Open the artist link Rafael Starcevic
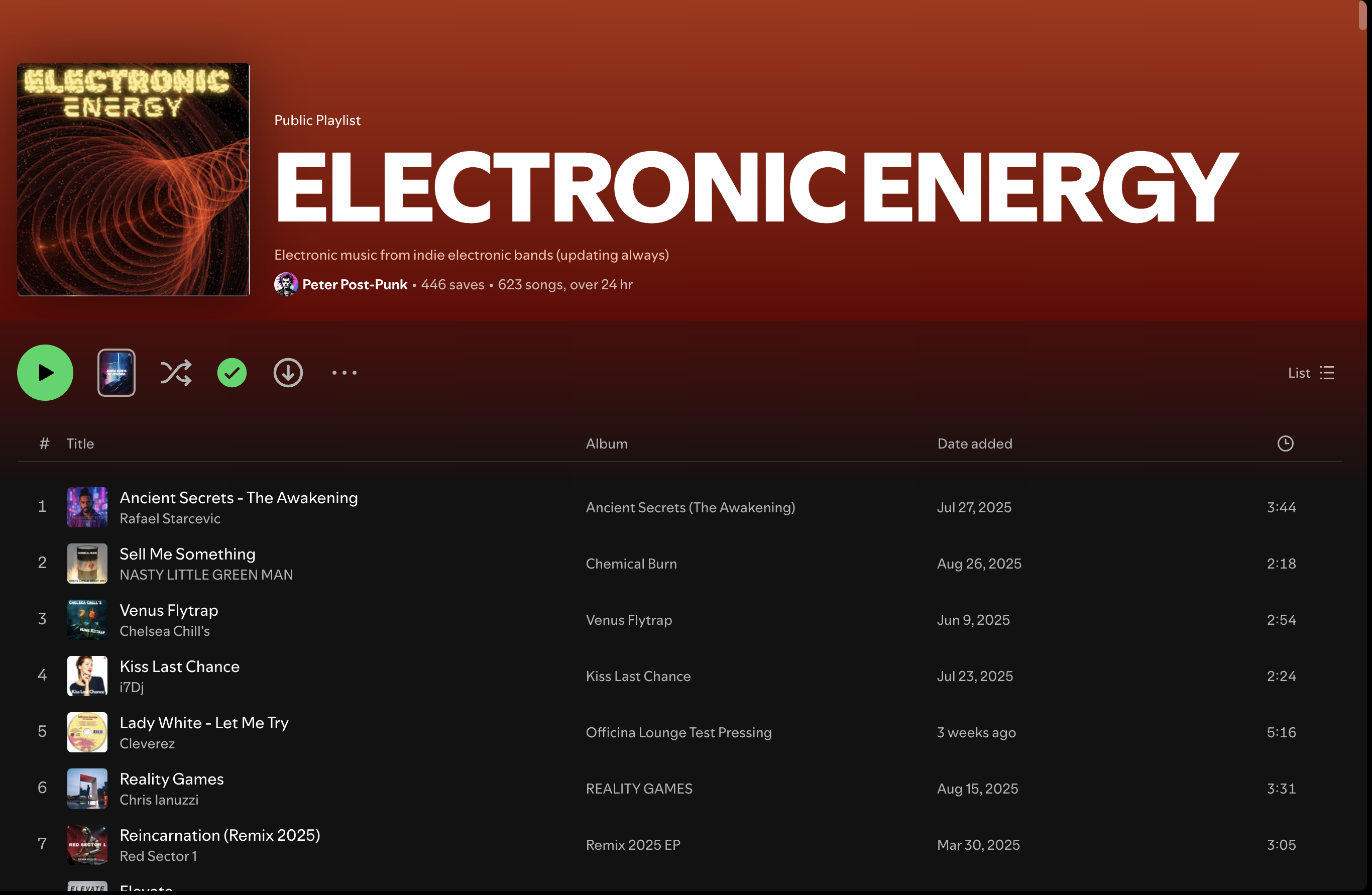 point(169,518)
